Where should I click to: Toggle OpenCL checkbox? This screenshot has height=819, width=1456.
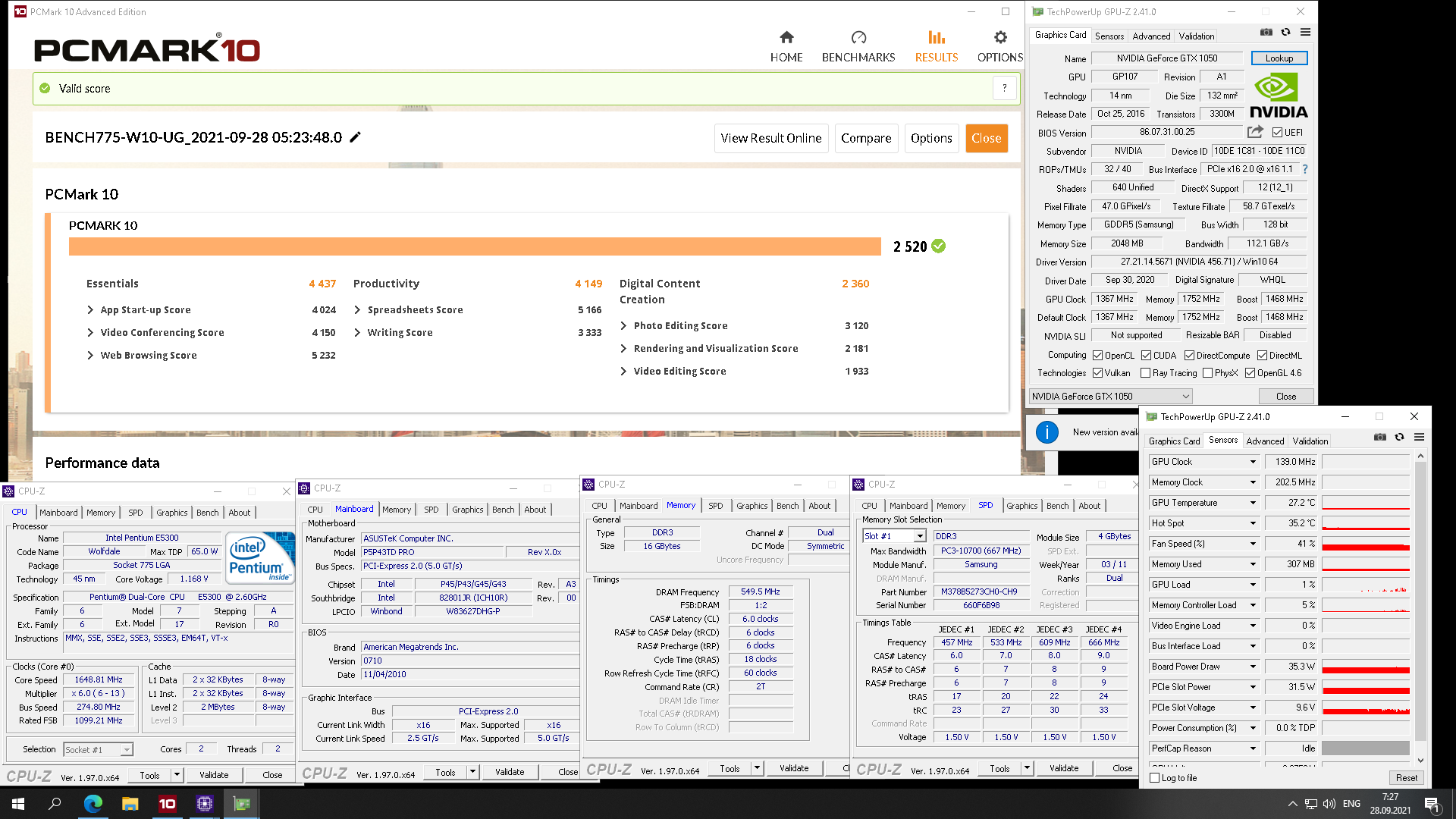click(1097, 356)
